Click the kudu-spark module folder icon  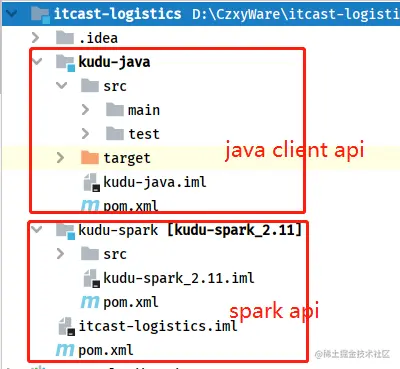[65, 231]
